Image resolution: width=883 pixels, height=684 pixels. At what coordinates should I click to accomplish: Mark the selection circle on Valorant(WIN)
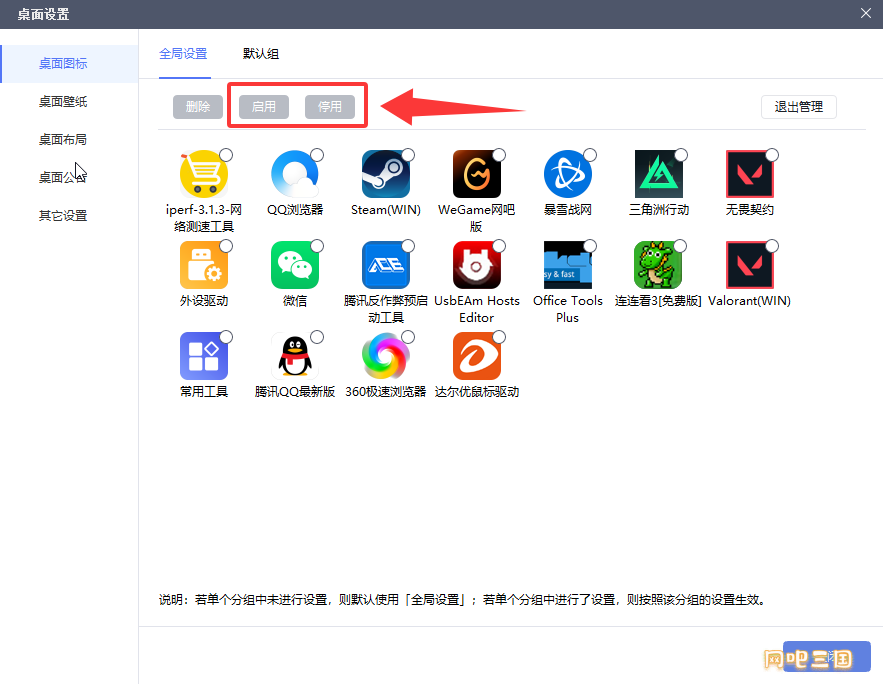click(772, 246)
